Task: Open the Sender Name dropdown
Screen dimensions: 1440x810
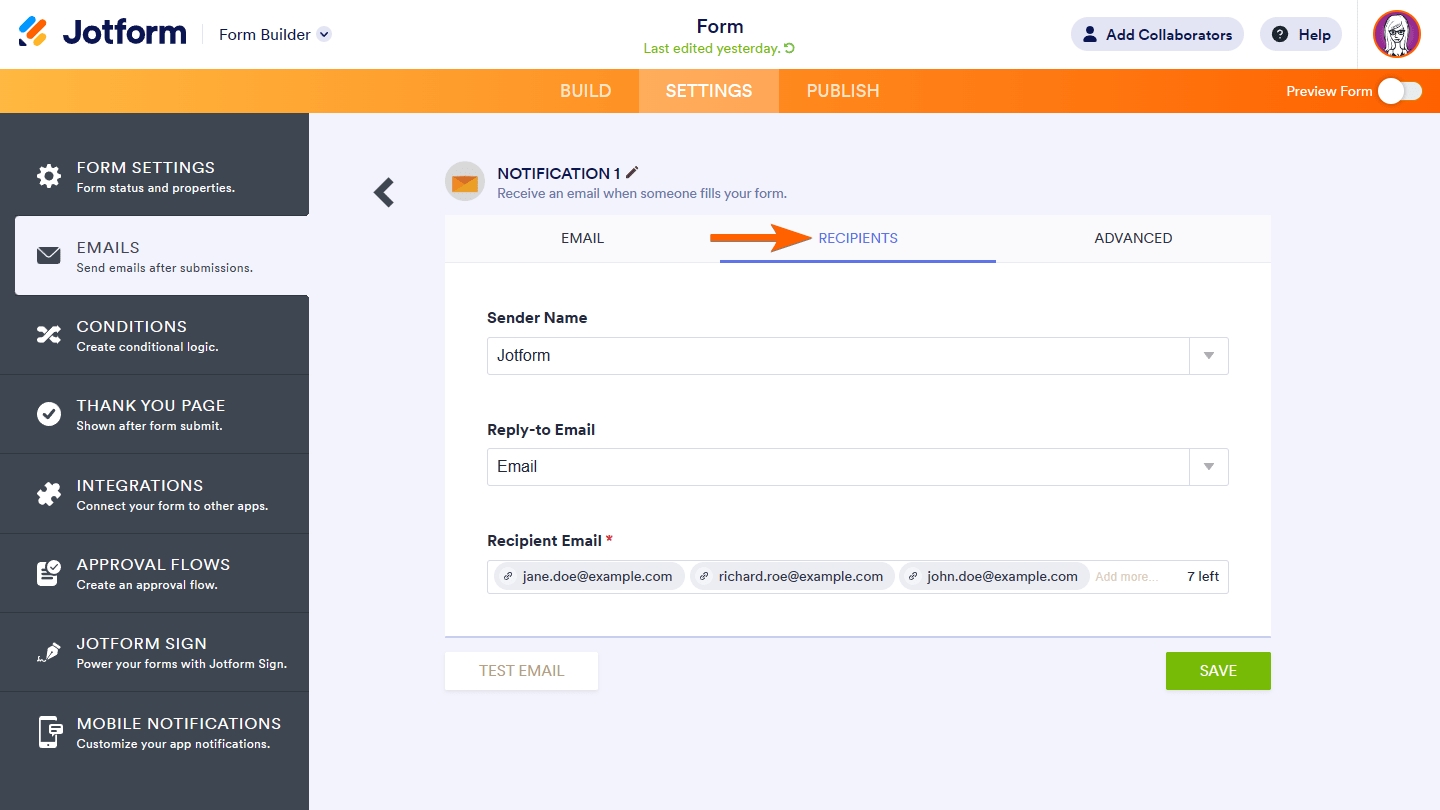Action: click(x=1207, y=356)
